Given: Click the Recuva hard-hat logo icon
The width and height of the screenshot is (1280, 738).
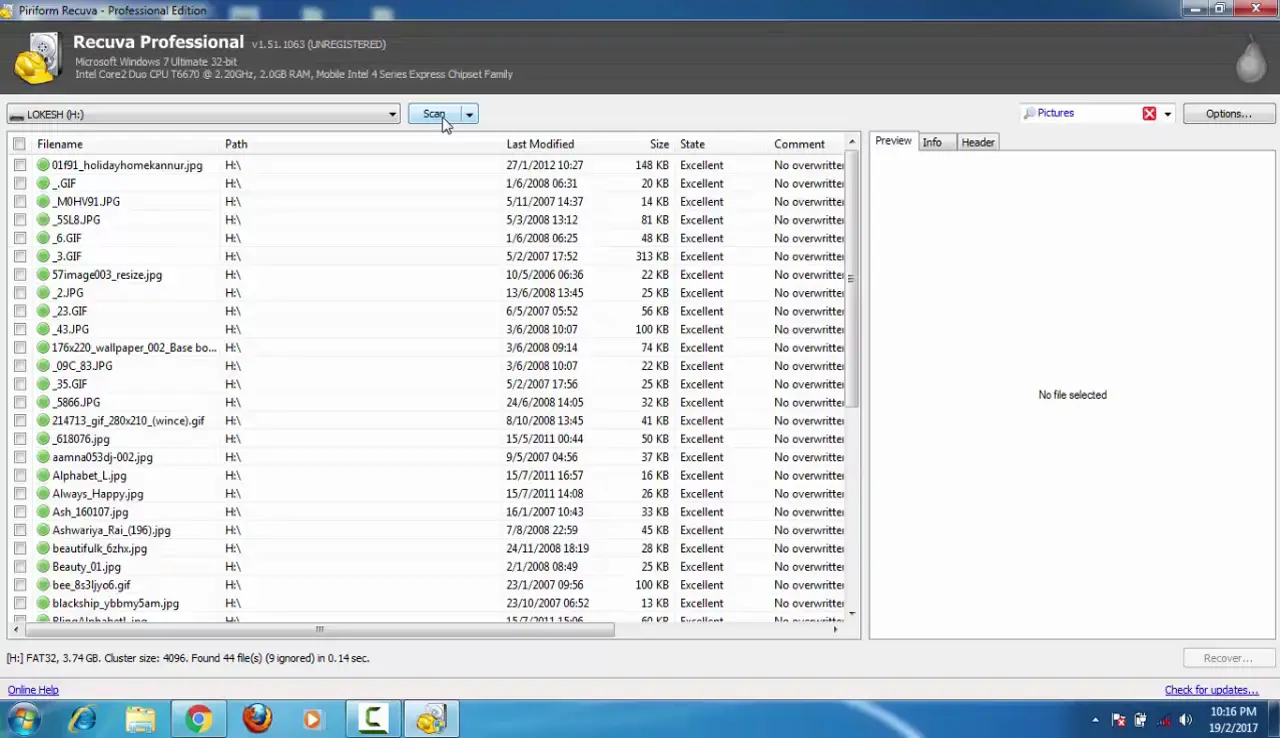Looking at the screenshot, I should tap(38, 58).
